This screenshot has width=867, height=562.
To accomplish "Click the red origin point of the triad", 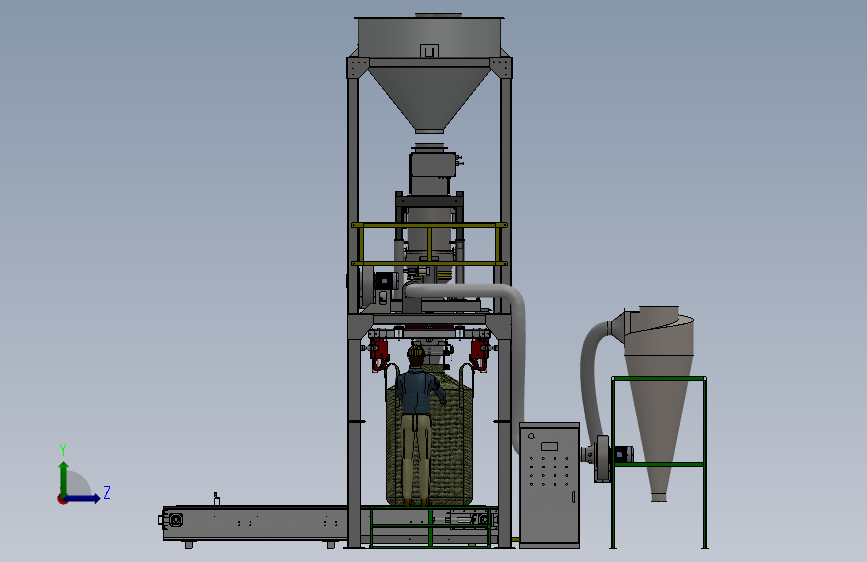I will pos(62,499).
